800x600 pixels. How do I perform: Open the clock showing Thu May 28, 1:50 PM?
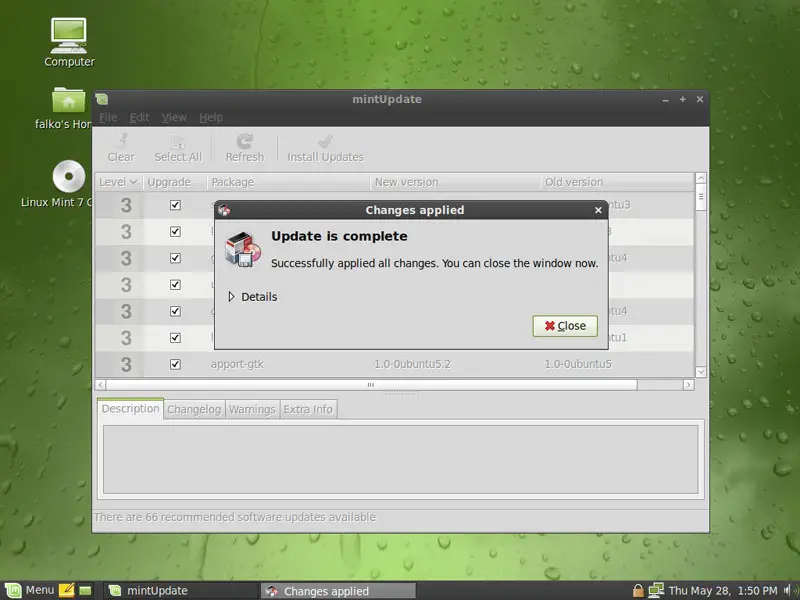click(x=723, y=591)
